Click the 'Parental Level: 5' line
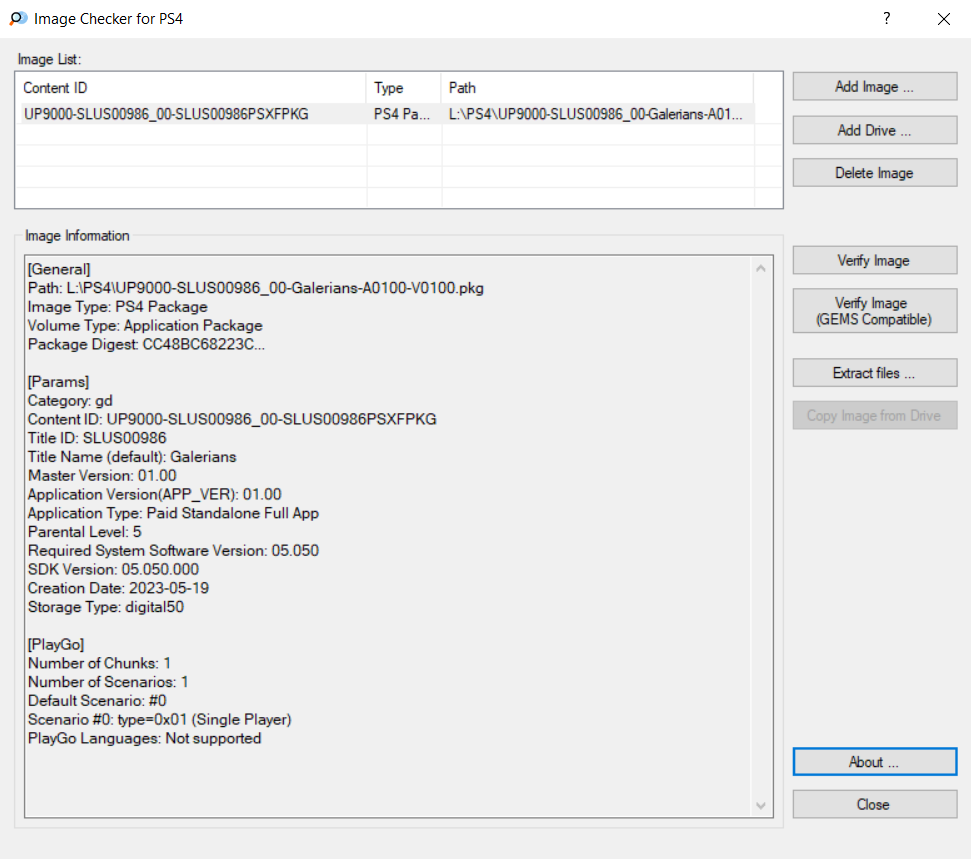 (85, 532)
